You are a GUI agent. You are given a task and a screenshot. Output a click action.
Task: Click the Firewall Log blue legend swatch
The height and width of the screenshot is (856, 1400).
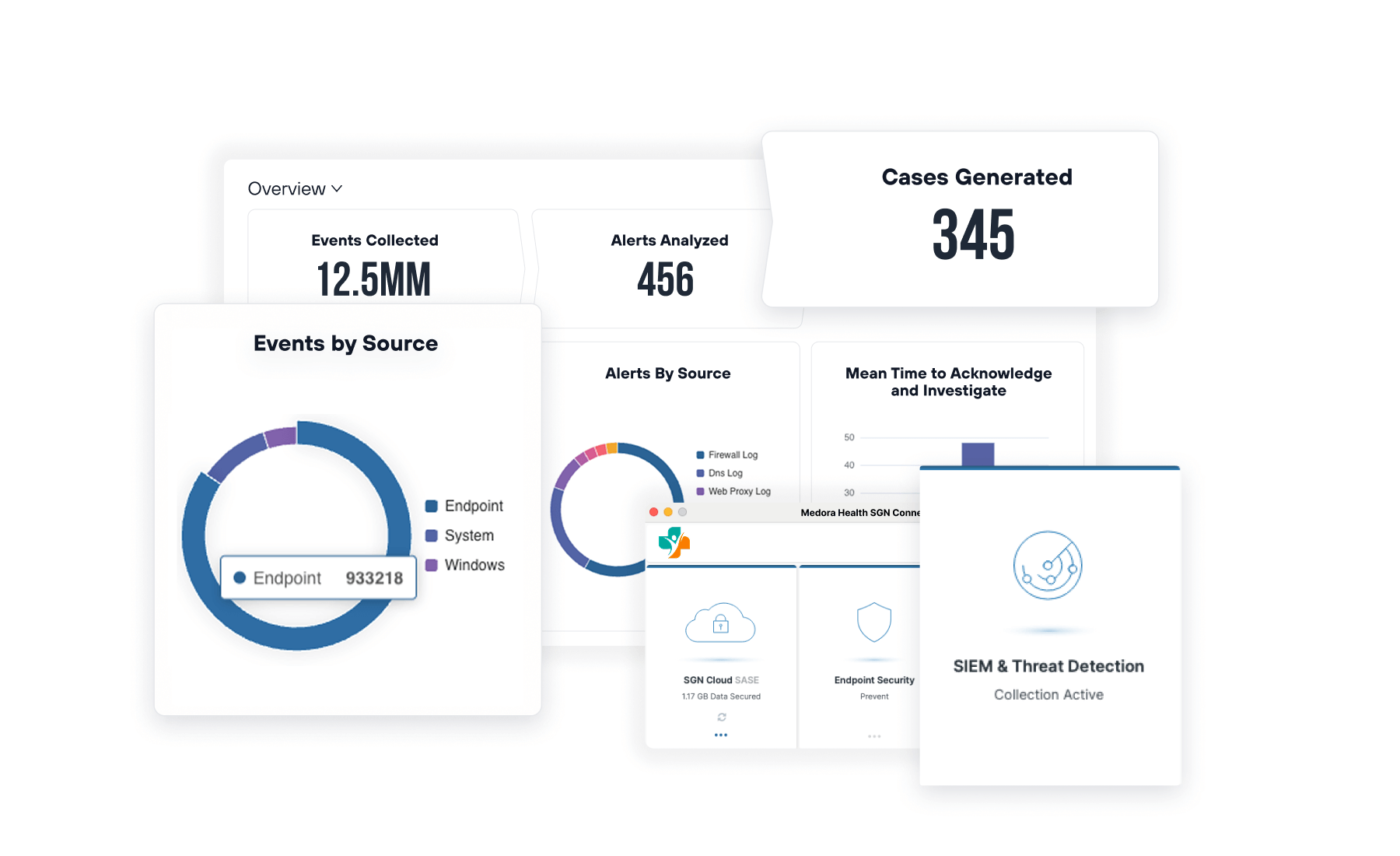click(699, 454)
